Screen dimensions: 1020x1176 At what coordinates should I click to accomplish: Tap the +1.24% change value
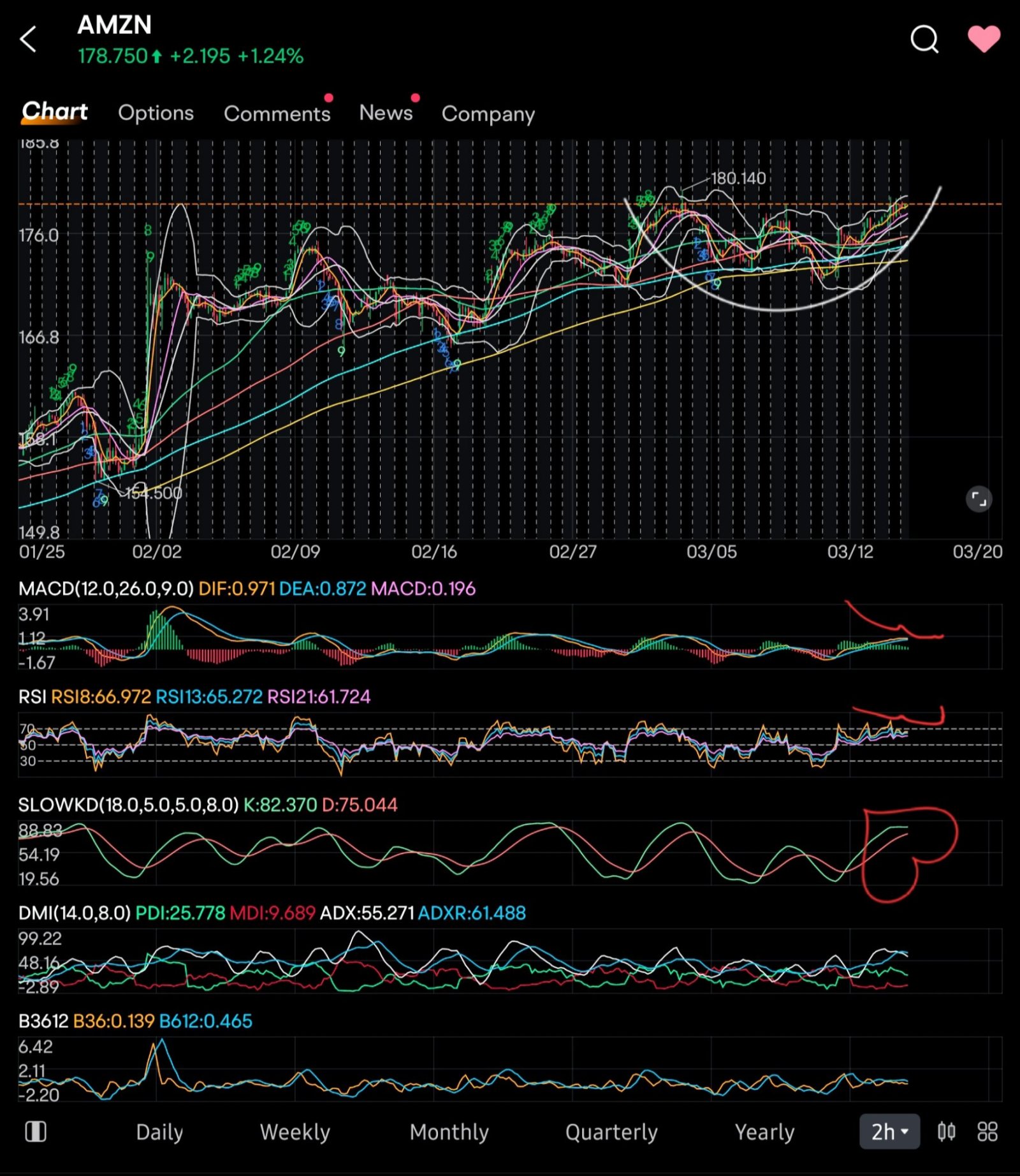[270, 56]
